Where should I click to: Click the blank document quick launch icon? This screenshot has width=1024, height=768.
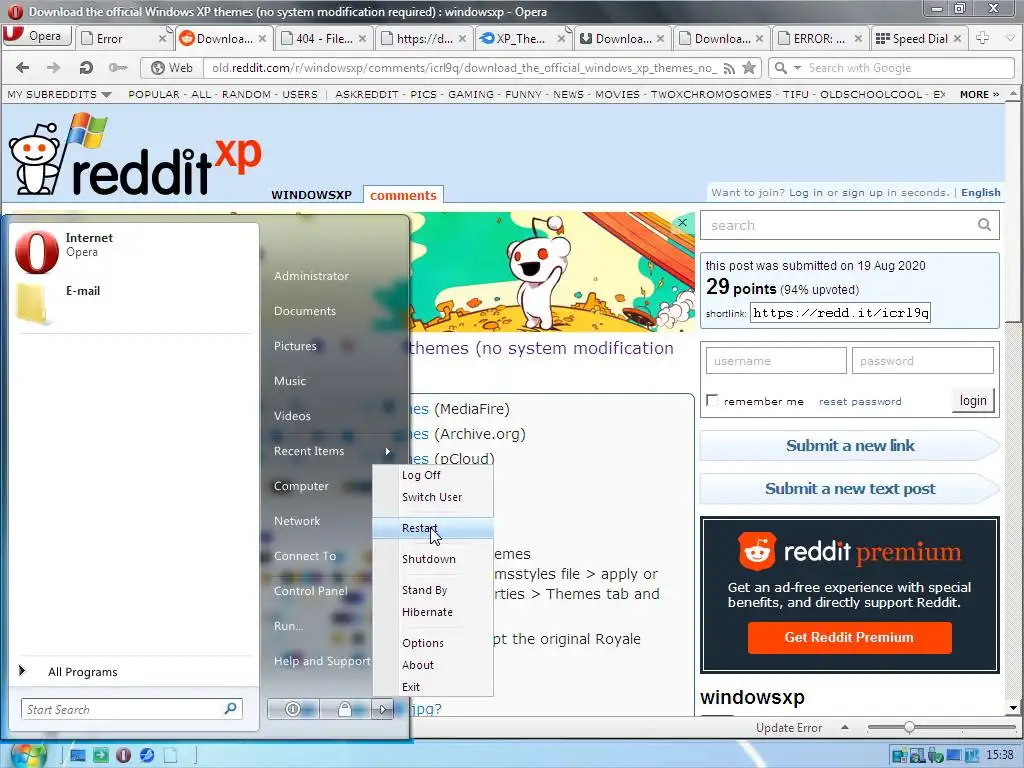pos(170,756)
